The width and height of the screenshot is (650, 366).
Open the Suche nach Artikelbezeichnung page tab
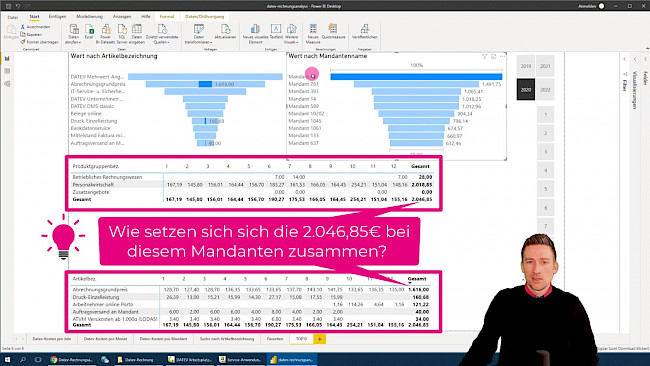point(227,339)
